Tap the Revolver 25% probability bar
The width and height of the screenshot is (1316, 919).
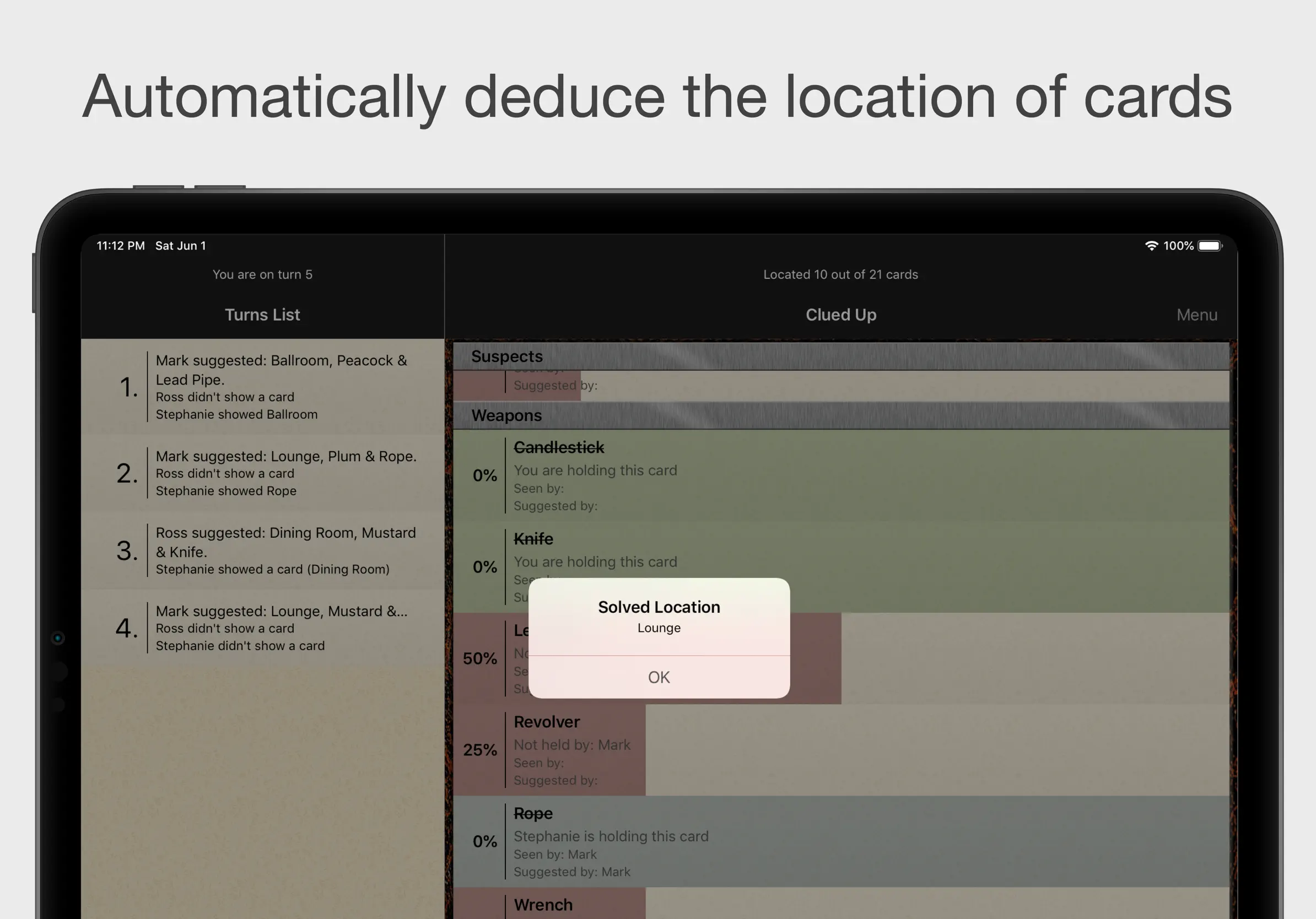[481, 749]
